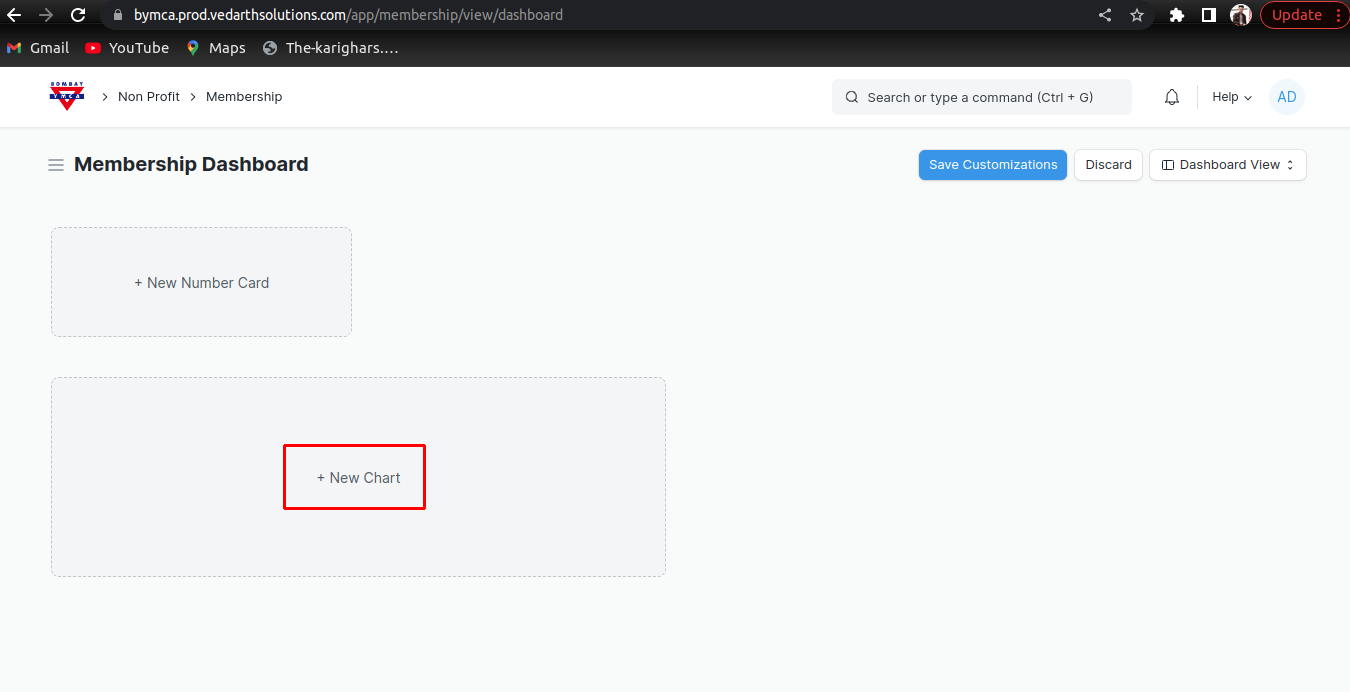Image resolution: width=1350 pixels, height=692 pixels.
Task: Click the share page icon
Action: (x=1105, y=15)
